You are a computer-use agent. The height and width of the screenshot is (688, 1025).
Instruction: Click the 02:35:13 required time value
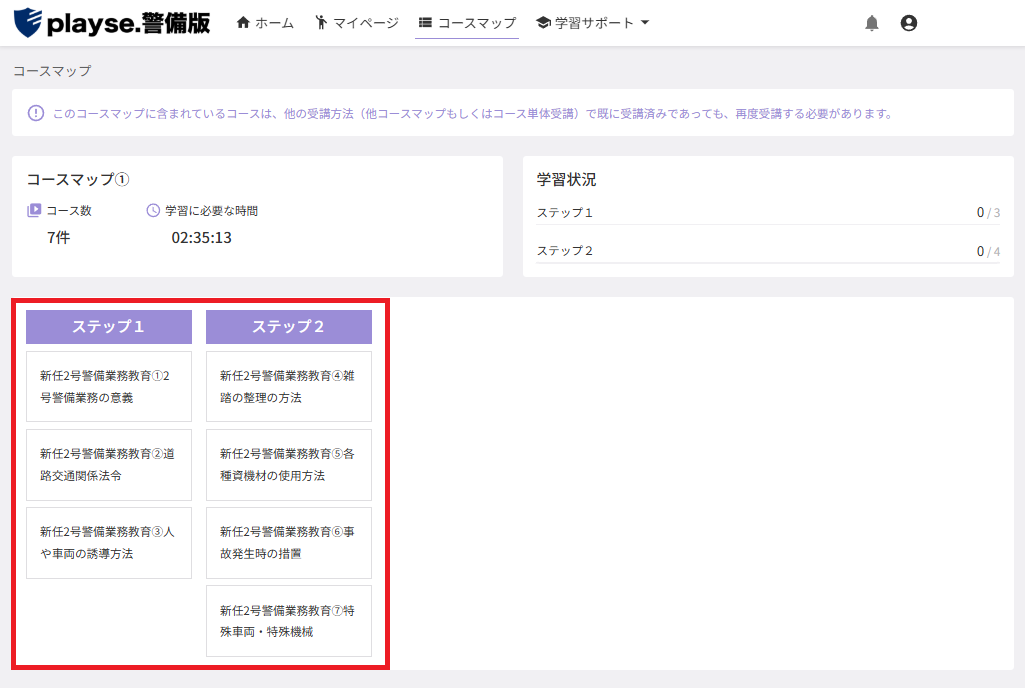pos(201,237)
